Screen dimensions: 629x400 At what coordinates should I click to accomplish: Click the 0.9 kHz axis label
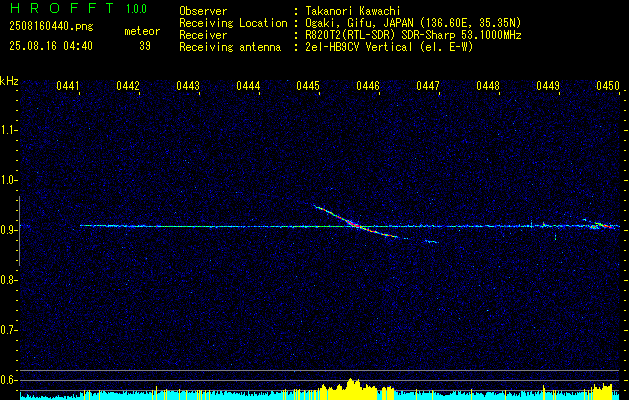point(8,230)
